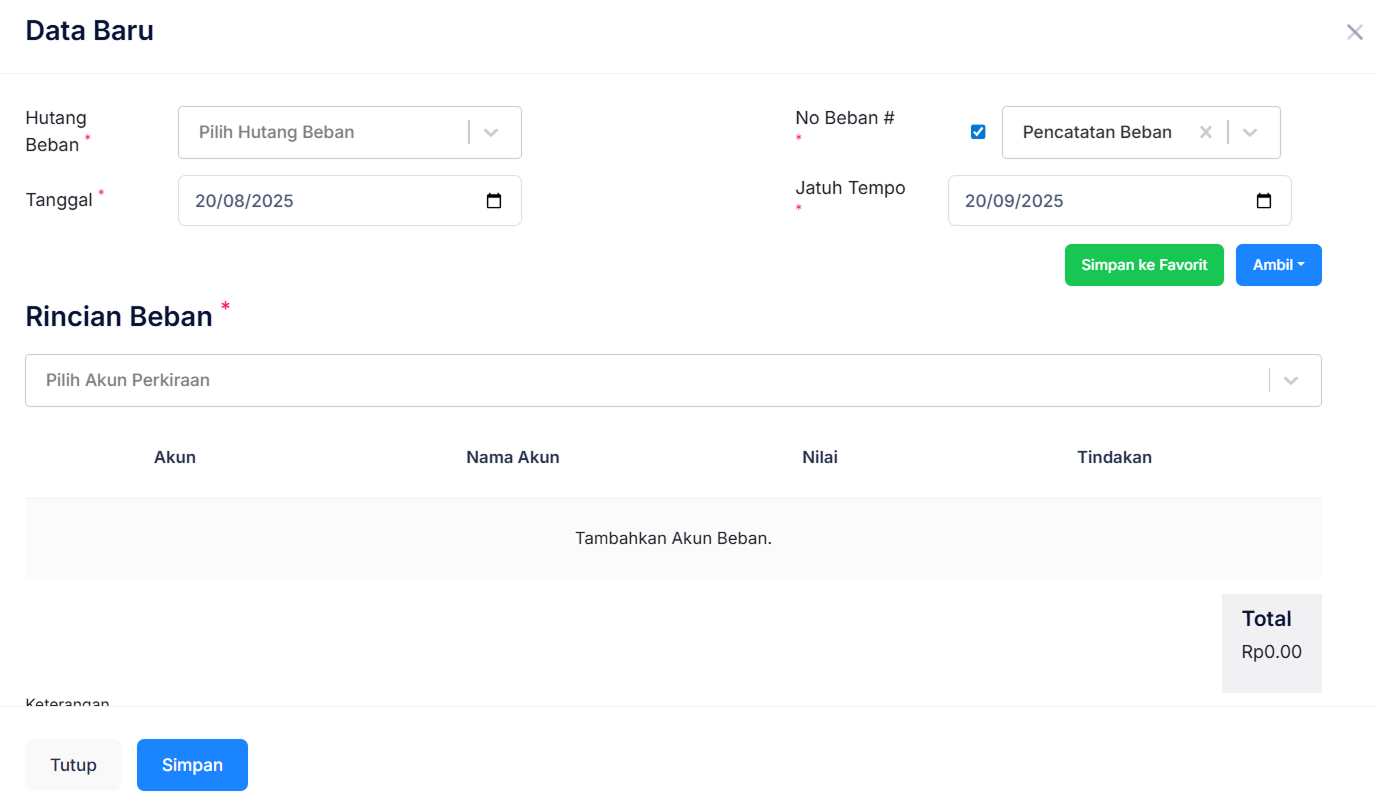The width and height of the screenshot is (1376, 810).
Task: Toggle the No Beban # checkbox
Action: point(978,132)
